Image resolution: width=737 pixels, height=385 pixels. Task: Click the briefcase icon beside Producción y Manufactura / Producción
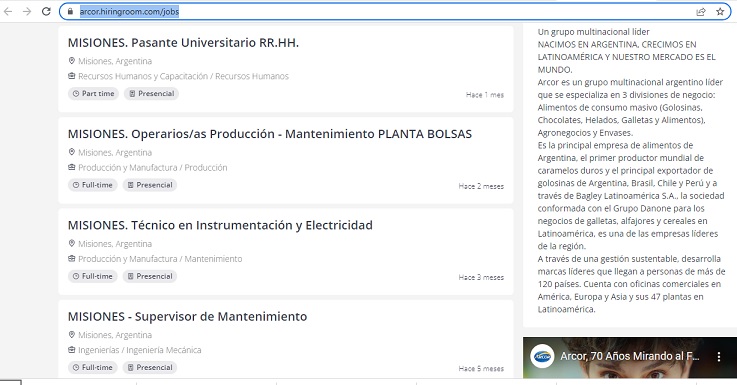(71, 167)
